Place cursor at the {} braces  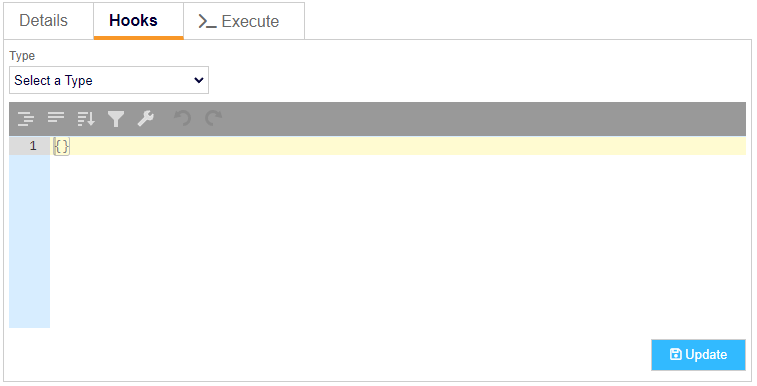pyautogui.click(x=62, y=146)
